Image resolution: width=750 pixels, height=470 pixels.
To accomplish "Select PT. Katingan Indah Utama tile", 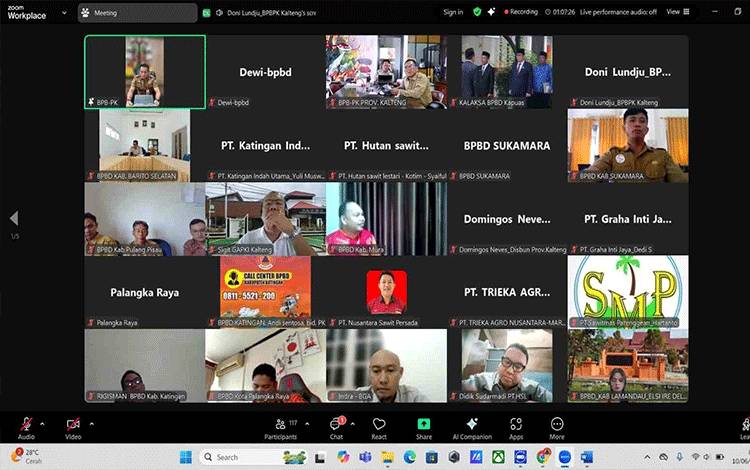I will coord(265,145).
